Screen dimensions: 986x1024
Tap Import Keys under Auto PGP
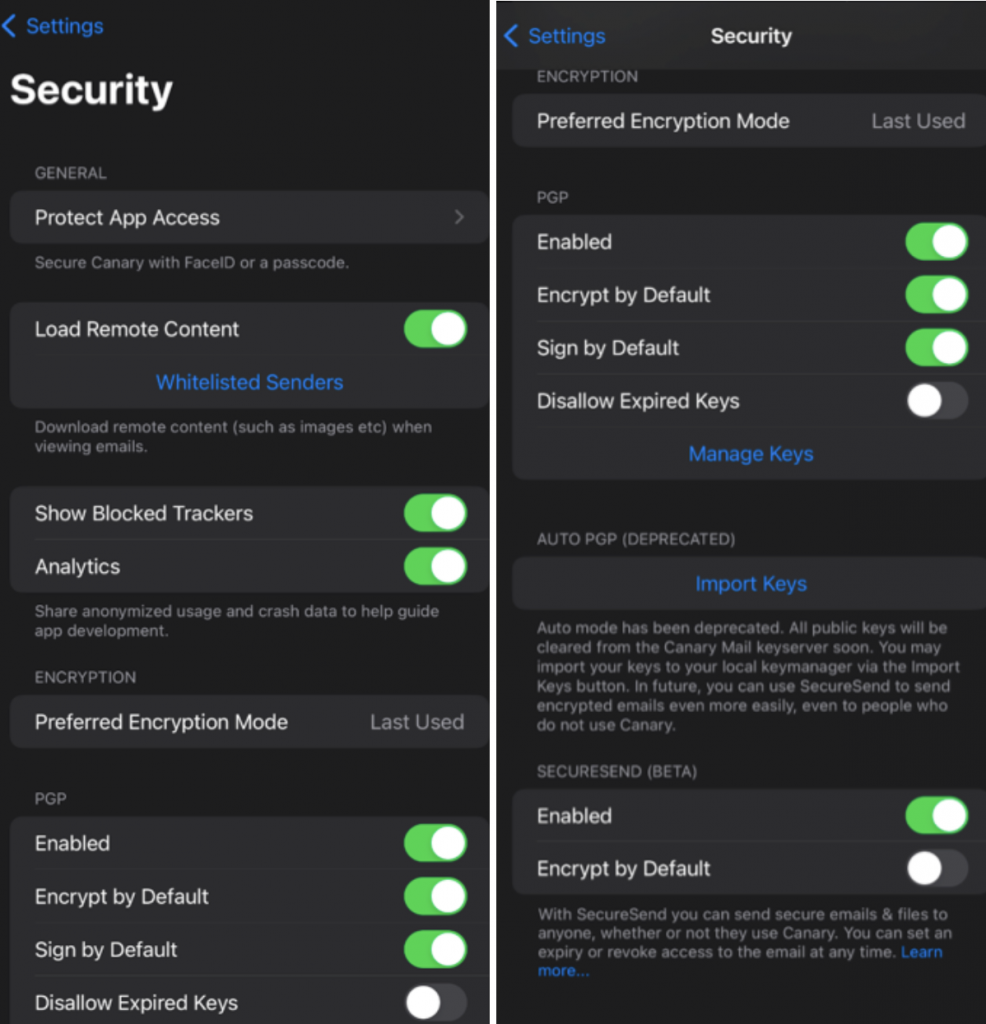click(x=751, y=583)
